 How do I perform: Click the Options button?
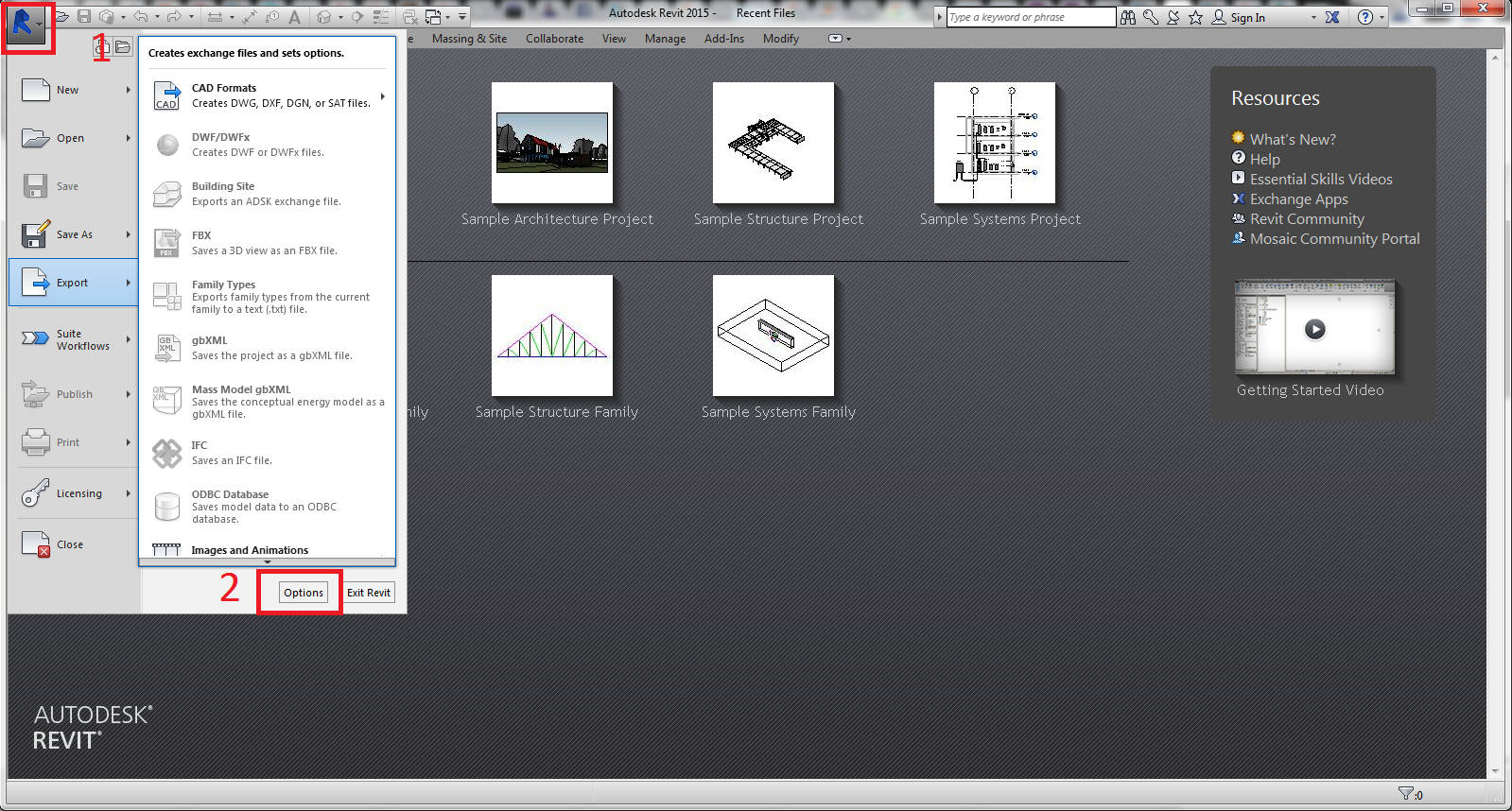pyautogui.click(x=304, y=593)
